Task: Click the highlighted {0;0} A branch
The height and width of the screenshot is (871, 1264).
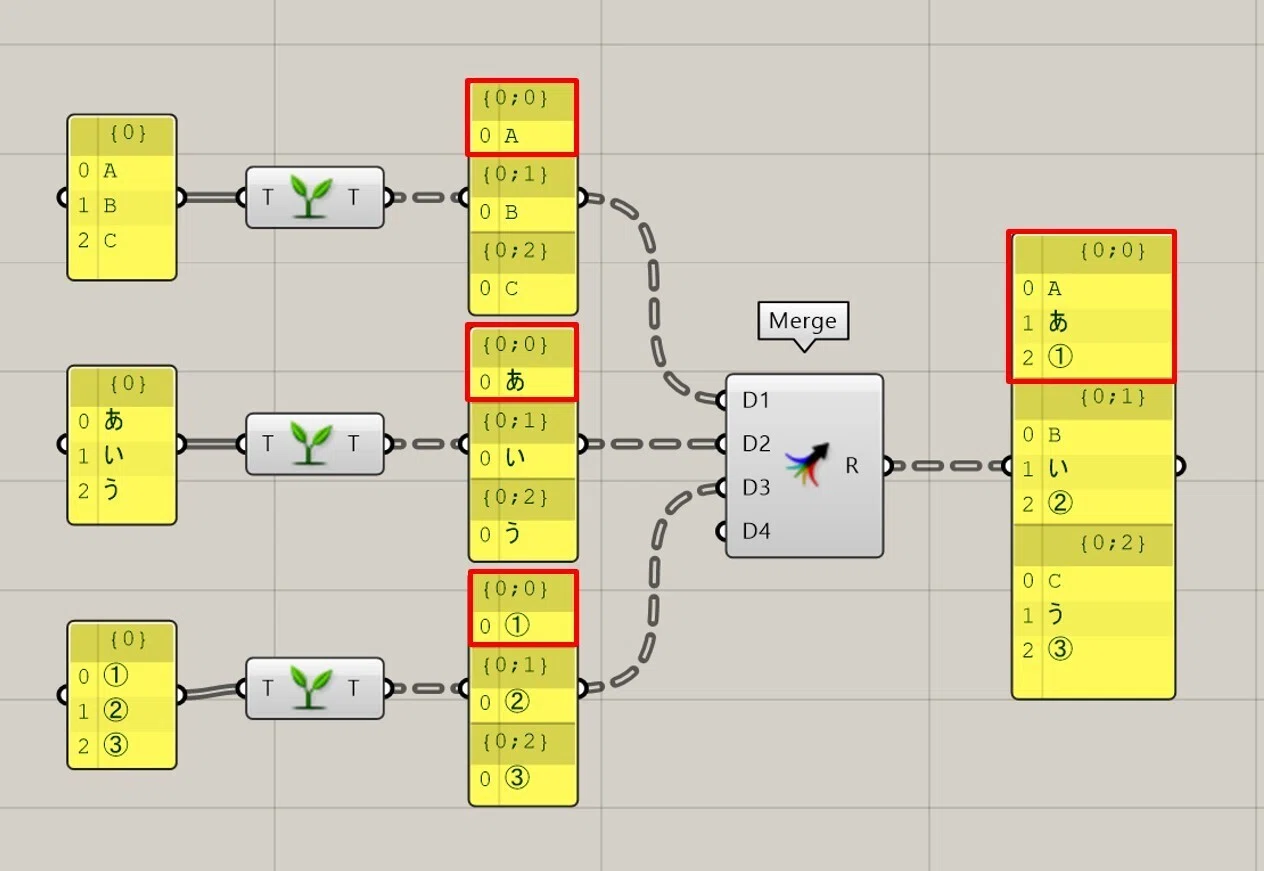Action: [x=522, y=118]
